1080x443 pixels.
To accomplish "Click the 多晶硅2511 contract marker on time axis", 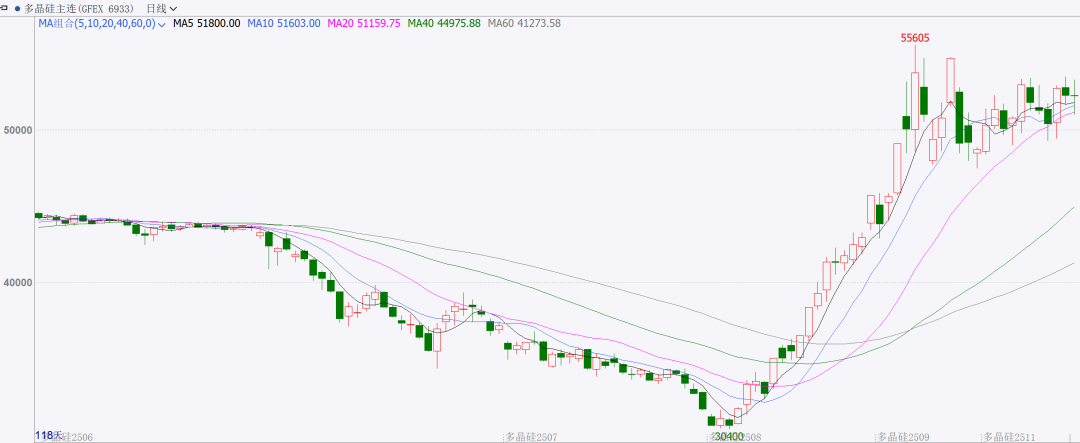I will coord(1012,436).
